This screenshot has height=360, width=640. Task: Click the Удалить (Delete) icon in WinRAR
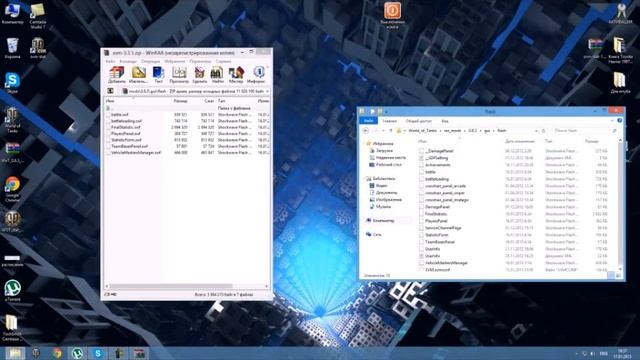[x=200, y=75]
